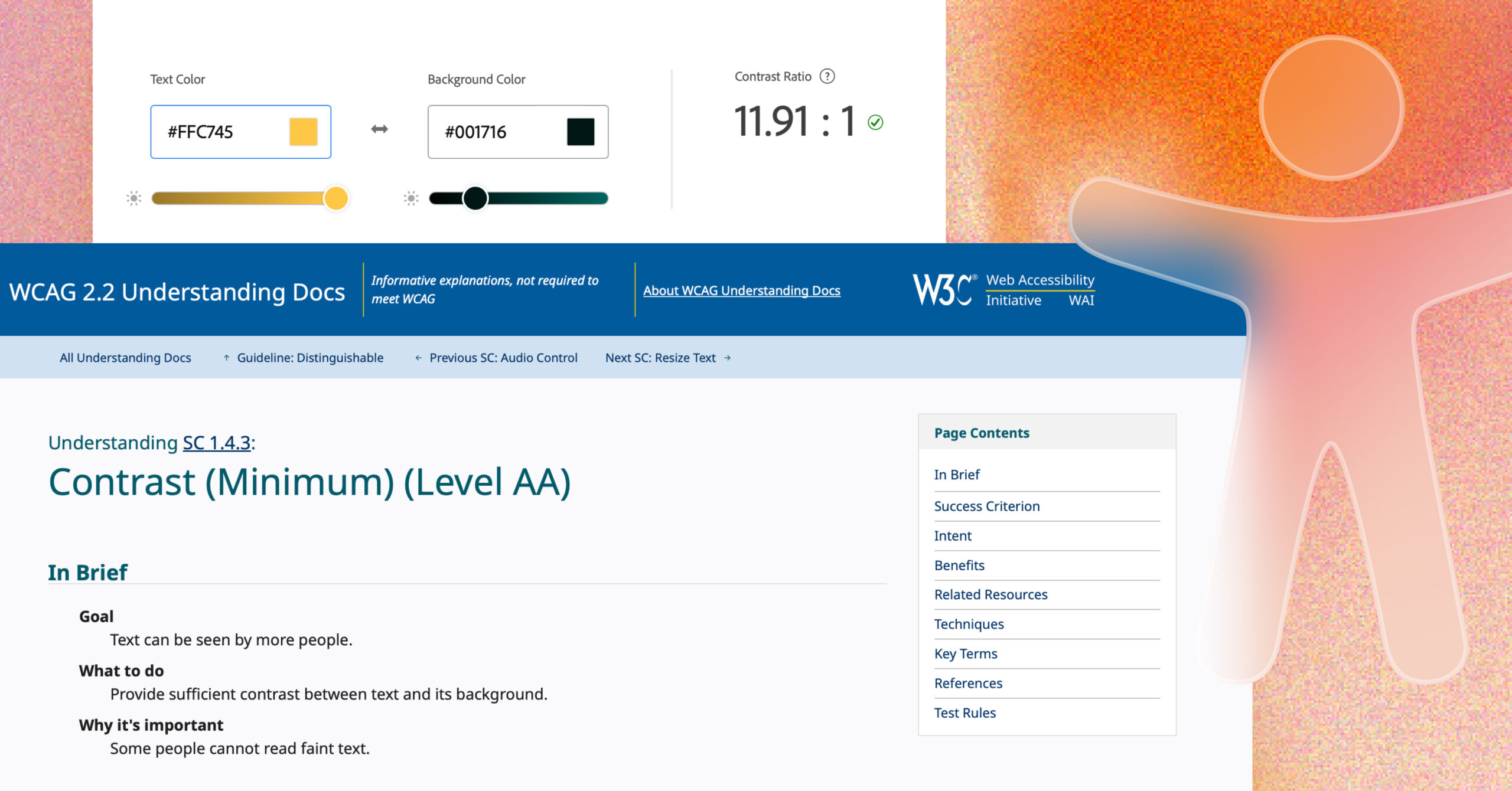This screenshot has height=791, width=1512.
Task: Jump to Techniques in Page Contents
Action: (x=969, y=625)
